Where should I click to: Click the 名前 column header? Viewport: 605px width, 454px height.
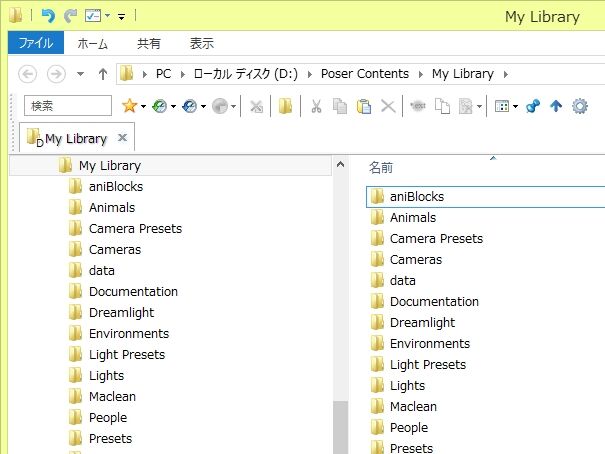pyautogui.click(x=381, y=167)
